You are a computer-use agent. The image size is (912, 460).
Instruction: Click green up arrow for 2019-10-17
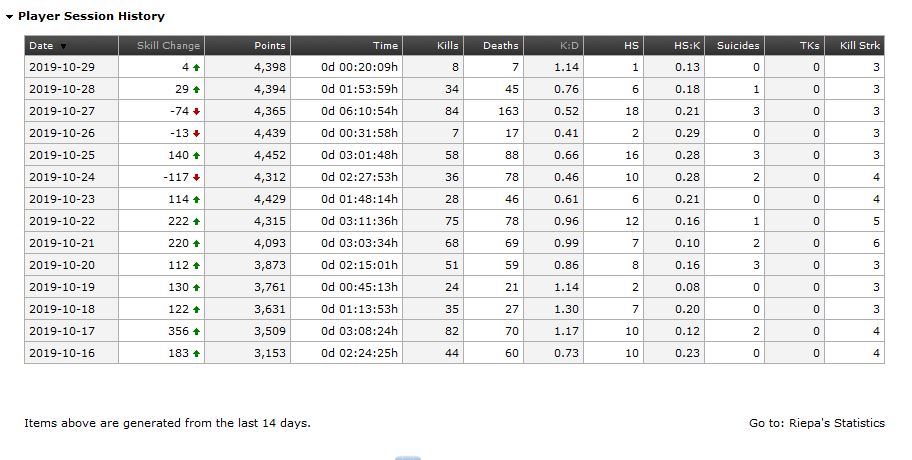tap(196, 331)
